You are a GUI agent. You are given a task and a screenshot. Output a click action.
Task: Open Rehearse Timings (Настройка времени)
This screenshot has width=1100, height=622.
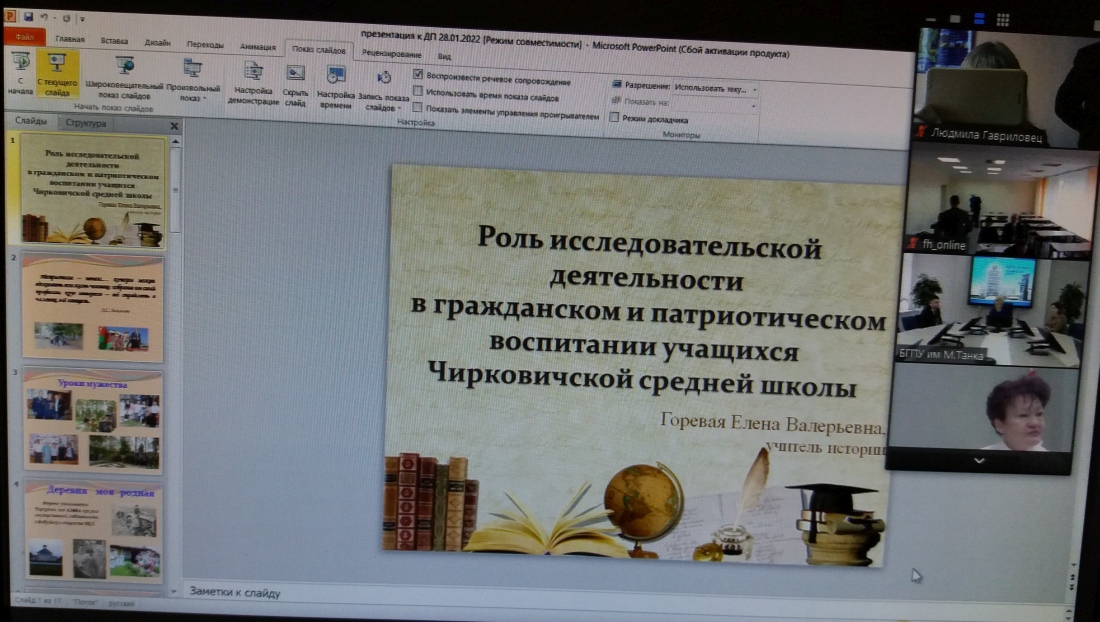[x=336, y=75]
